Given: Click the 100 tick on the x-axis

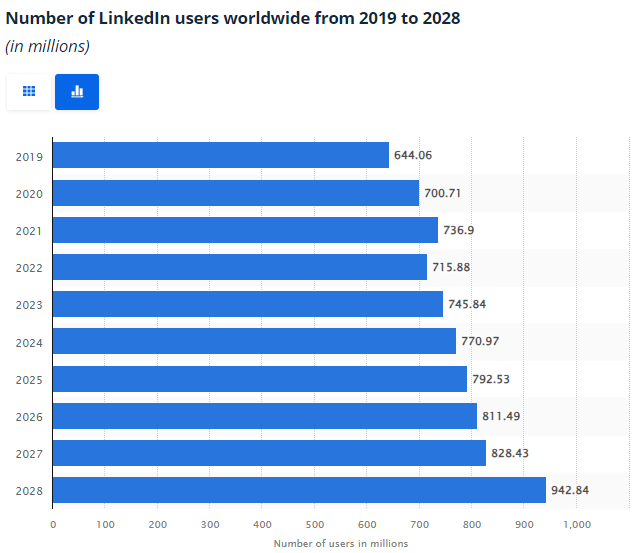Looking at the screenshot, I should (105, 524).
